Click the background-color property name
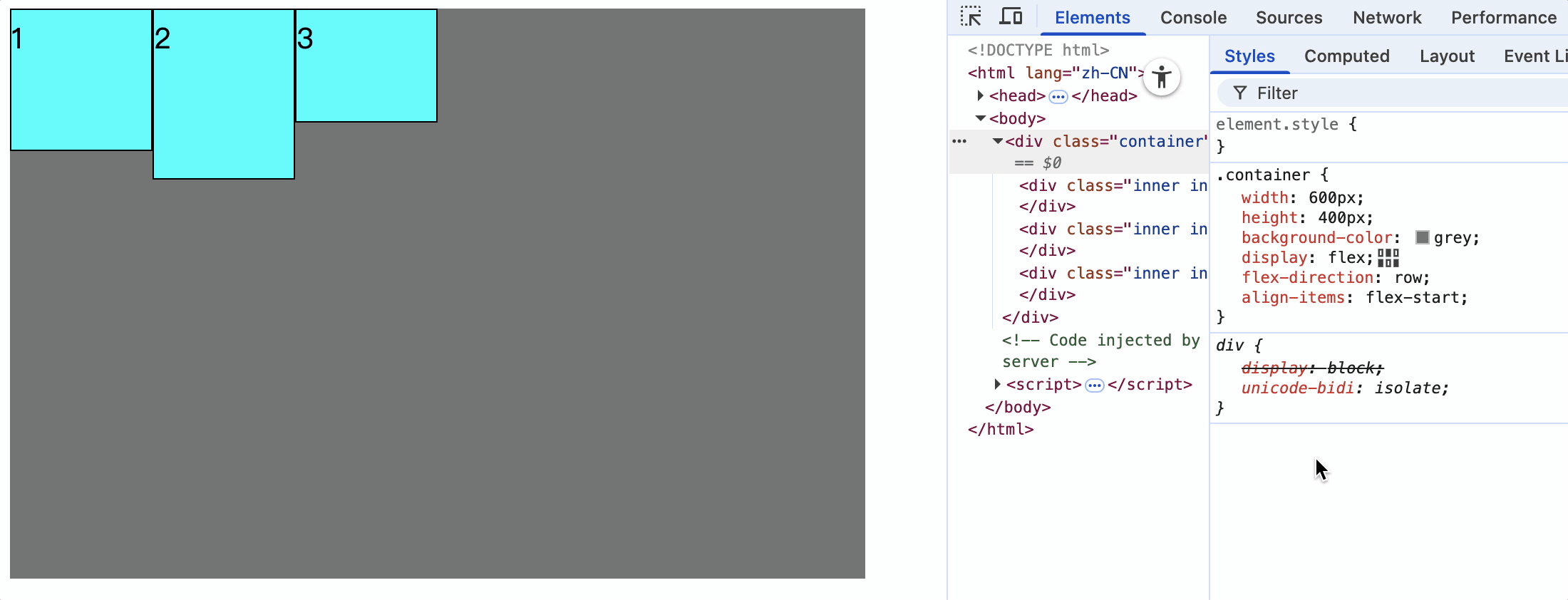Viewport: 1568px width, 600px height. click(x=1317, y=238)
